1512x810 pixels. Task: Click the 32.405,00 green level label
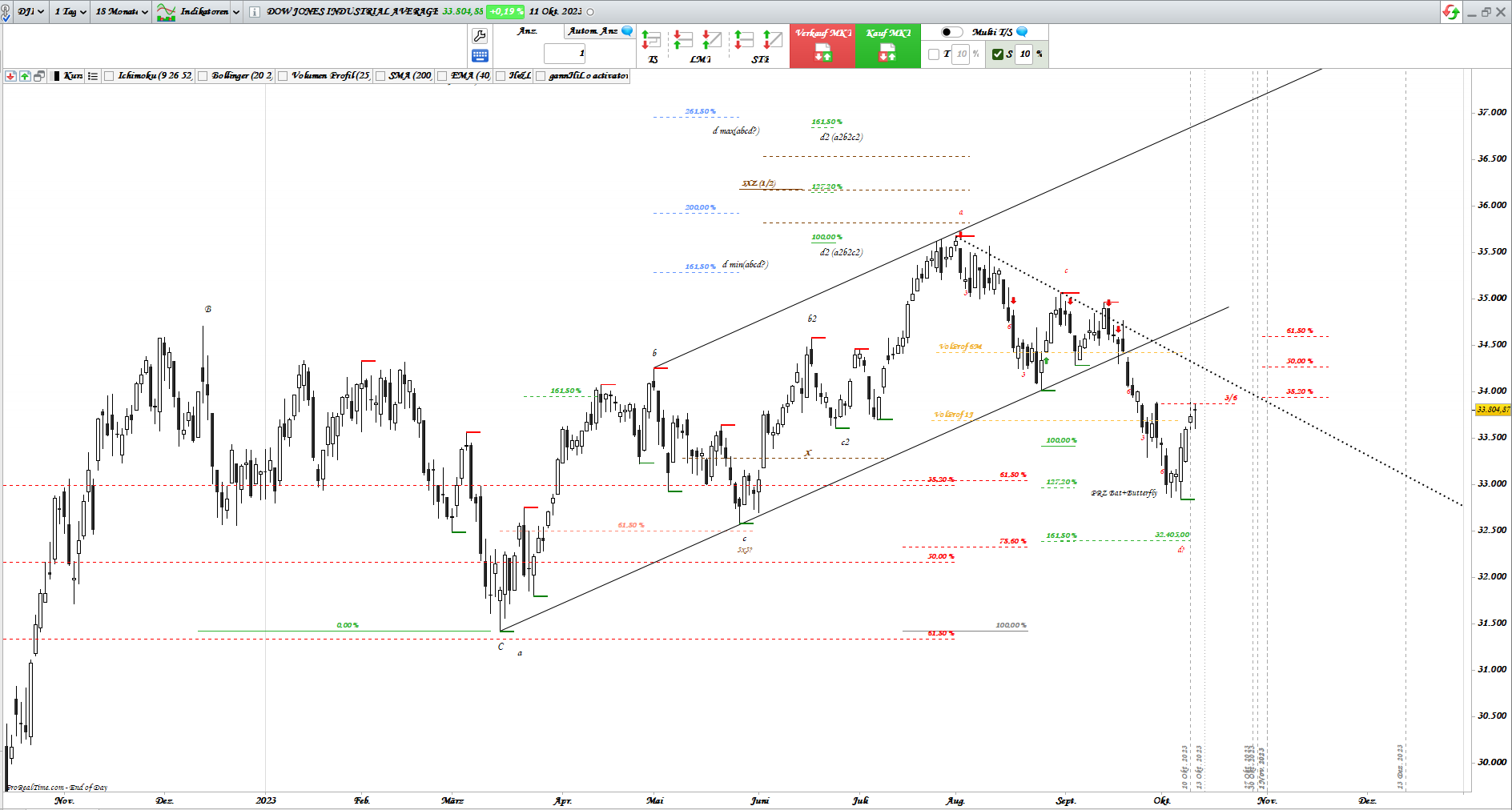[x=1172, y=535]
